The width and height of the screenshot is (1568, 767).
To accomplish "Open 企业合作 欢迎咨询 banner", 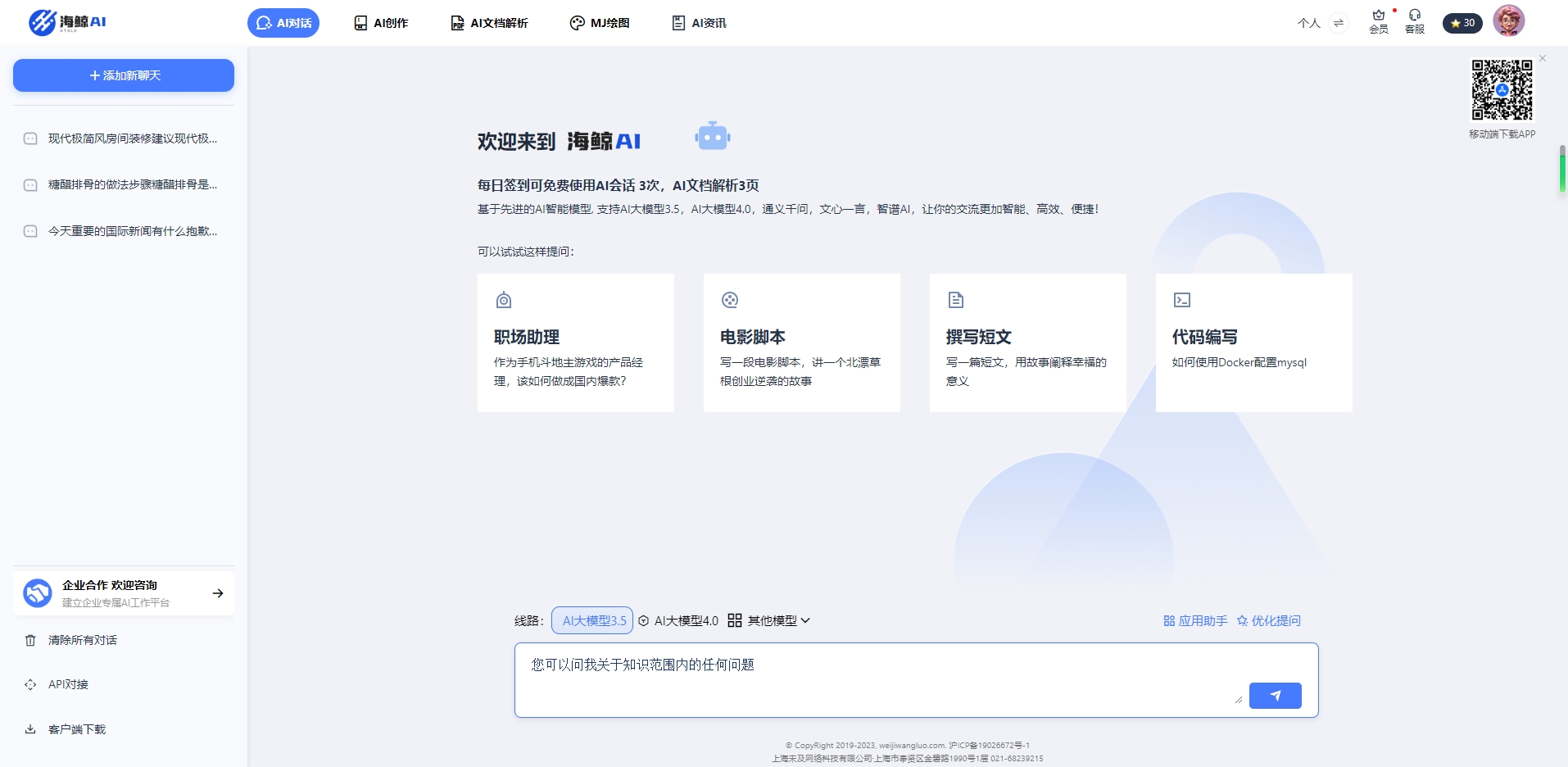I will pos(124,593).
